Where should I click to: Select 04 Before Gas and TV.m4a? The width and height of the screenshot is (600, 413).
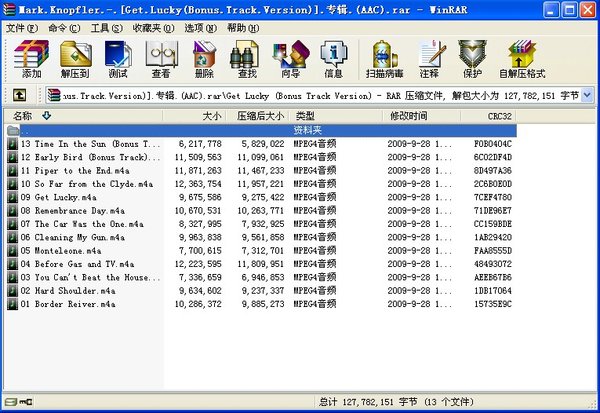pos(77,264)
